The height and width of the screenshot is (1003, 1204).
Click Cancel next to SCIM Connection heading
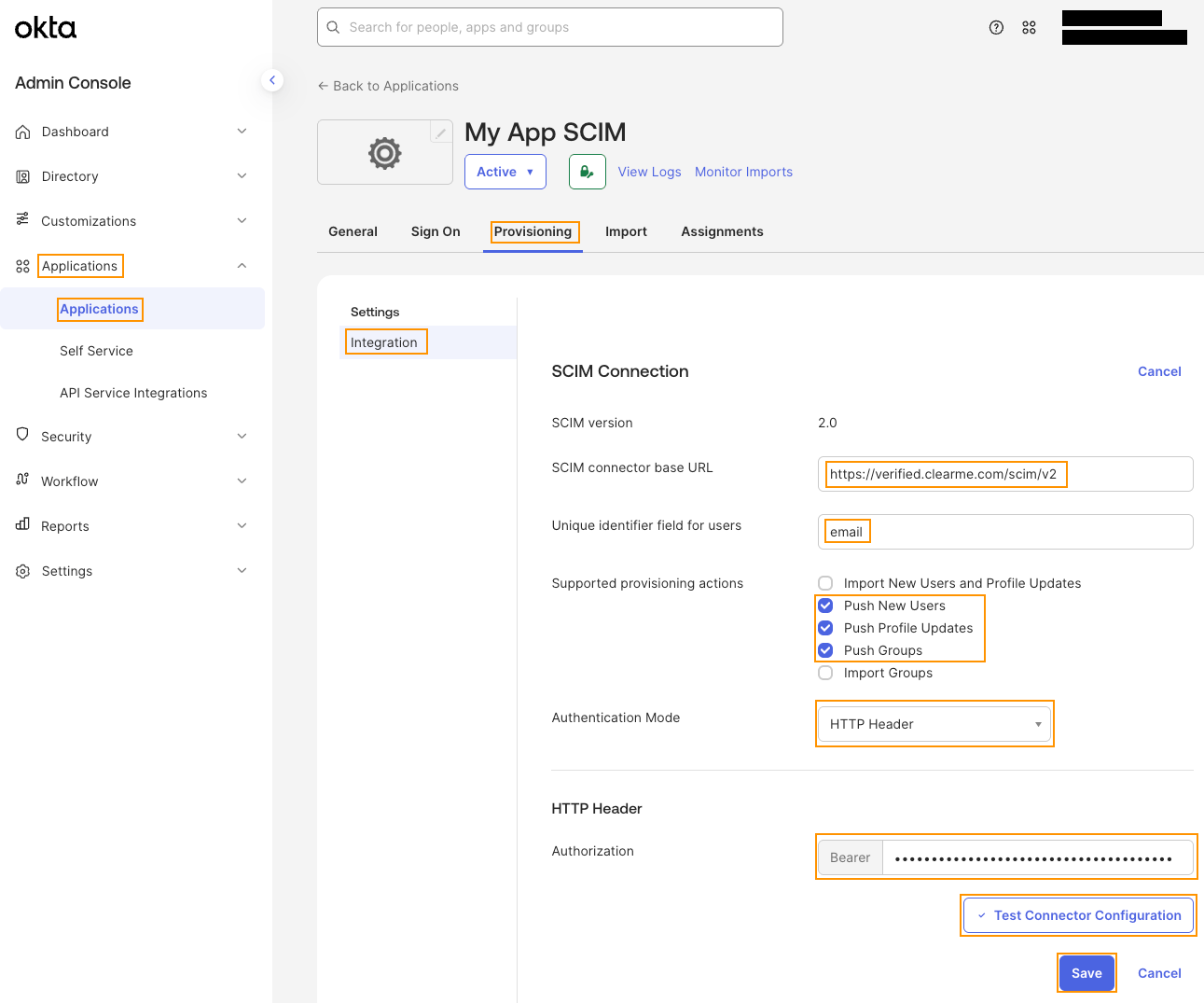click(x=1159, y=371)
